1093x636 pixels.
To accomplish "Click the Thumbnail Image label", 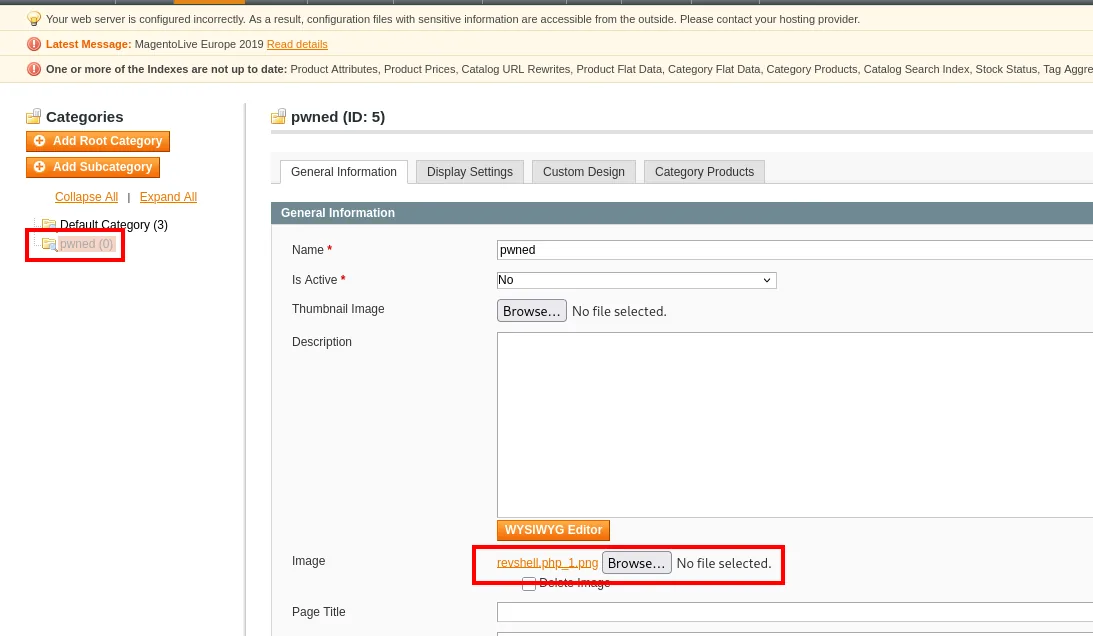I will [338, 309].
